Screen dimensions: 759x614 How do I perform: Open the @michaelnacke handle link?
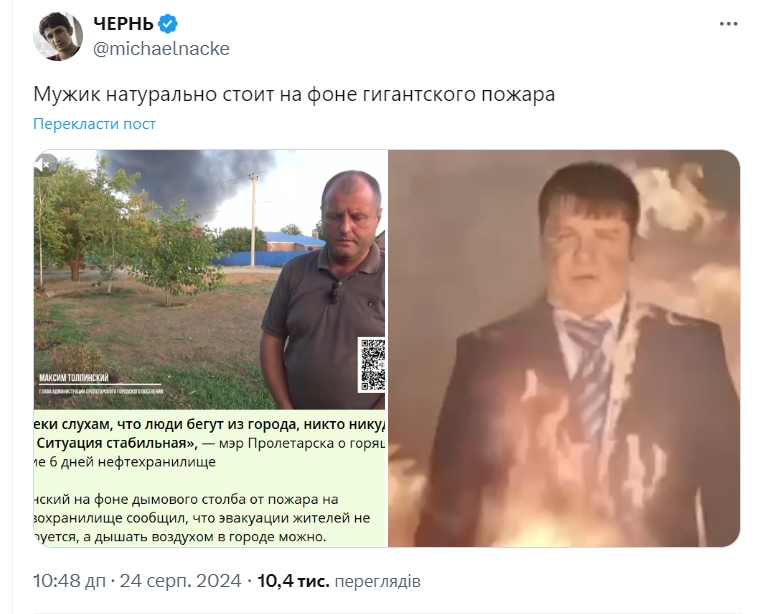[x=161, y=49]
